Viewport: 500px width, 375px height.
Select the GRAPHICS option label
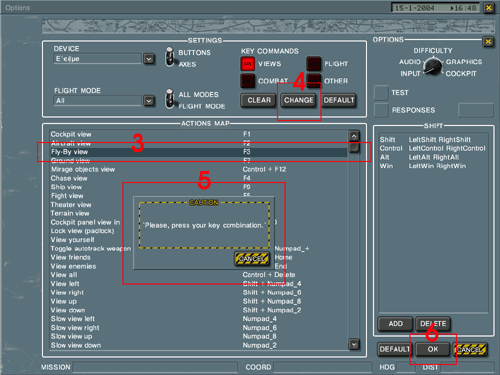464,62
